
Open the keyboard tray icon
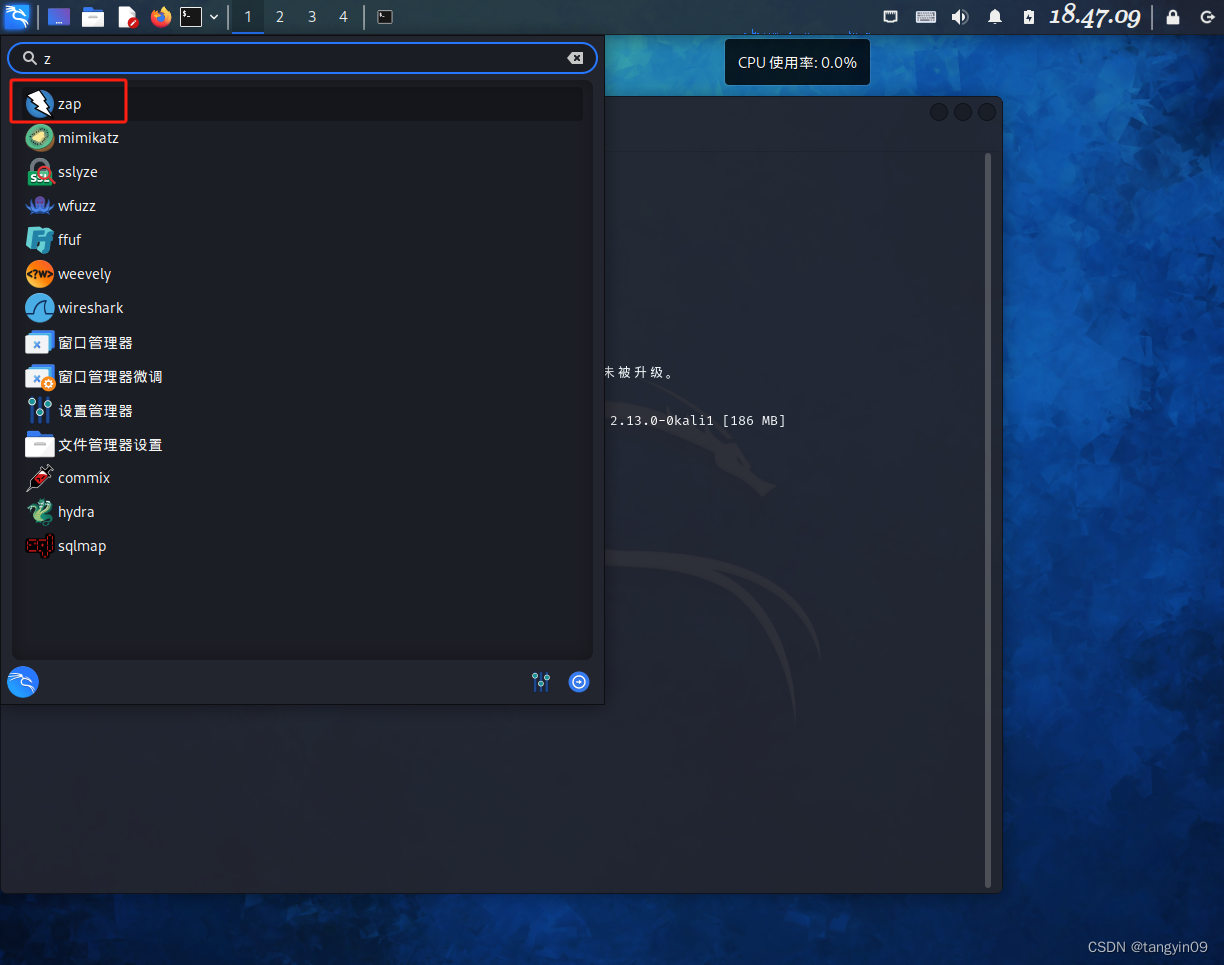point(926,17)
